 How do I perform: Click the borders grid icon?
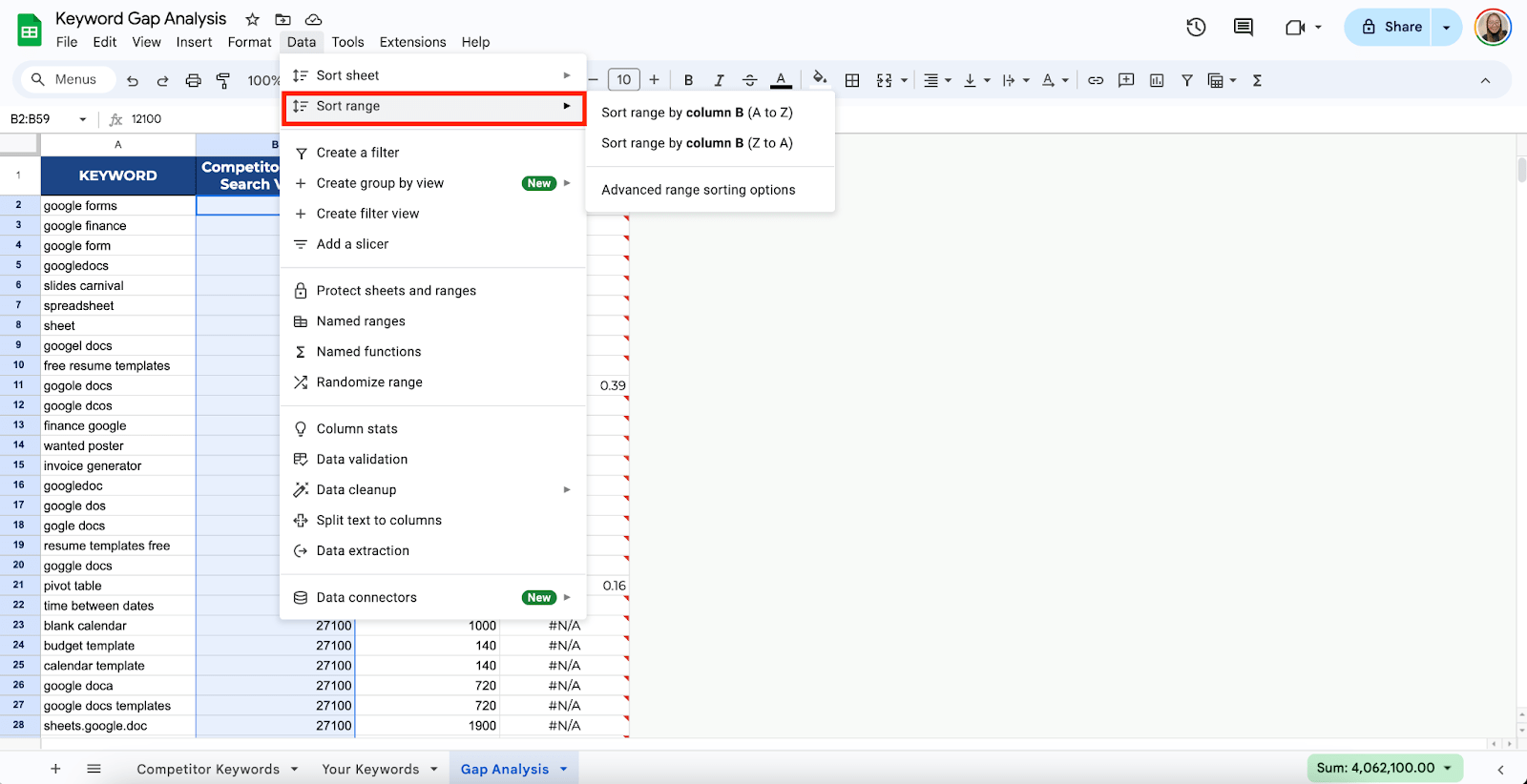pyautogui.click(x=852, y=81)
